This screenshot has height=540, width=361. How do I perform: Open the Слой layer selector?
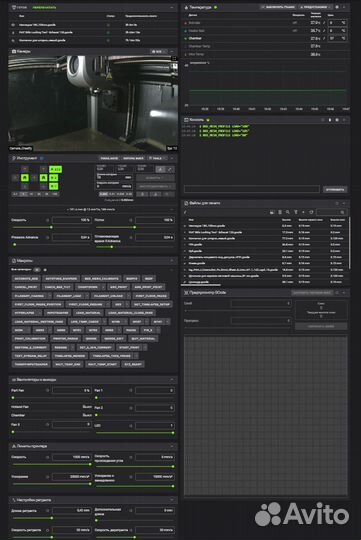[261, 303]
